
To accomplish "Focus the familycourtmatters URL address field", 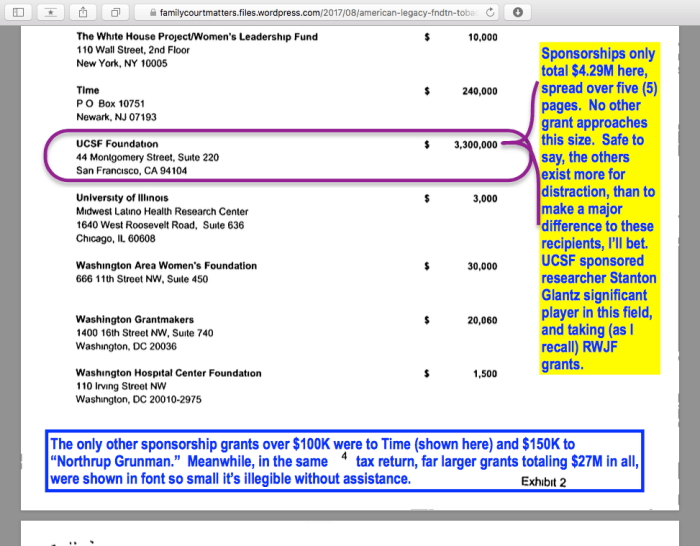I will click(x=320, y=12).
